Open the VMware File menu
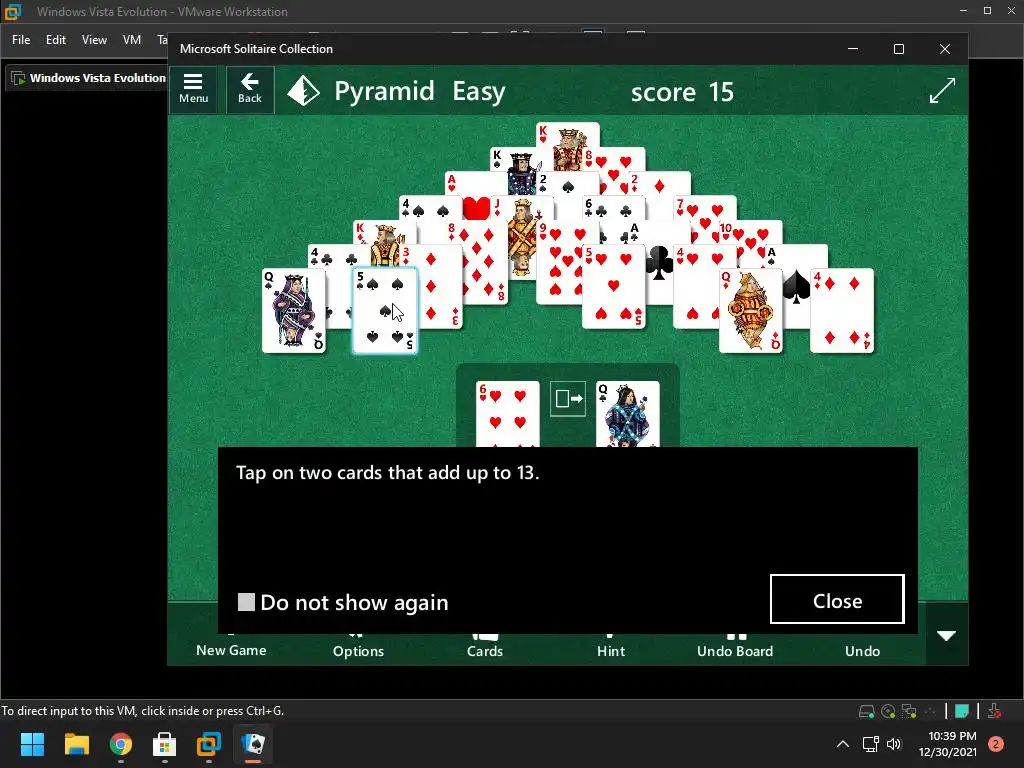Image resolution: width=1024 pixels, height=768 pixels. click(21, 40)
